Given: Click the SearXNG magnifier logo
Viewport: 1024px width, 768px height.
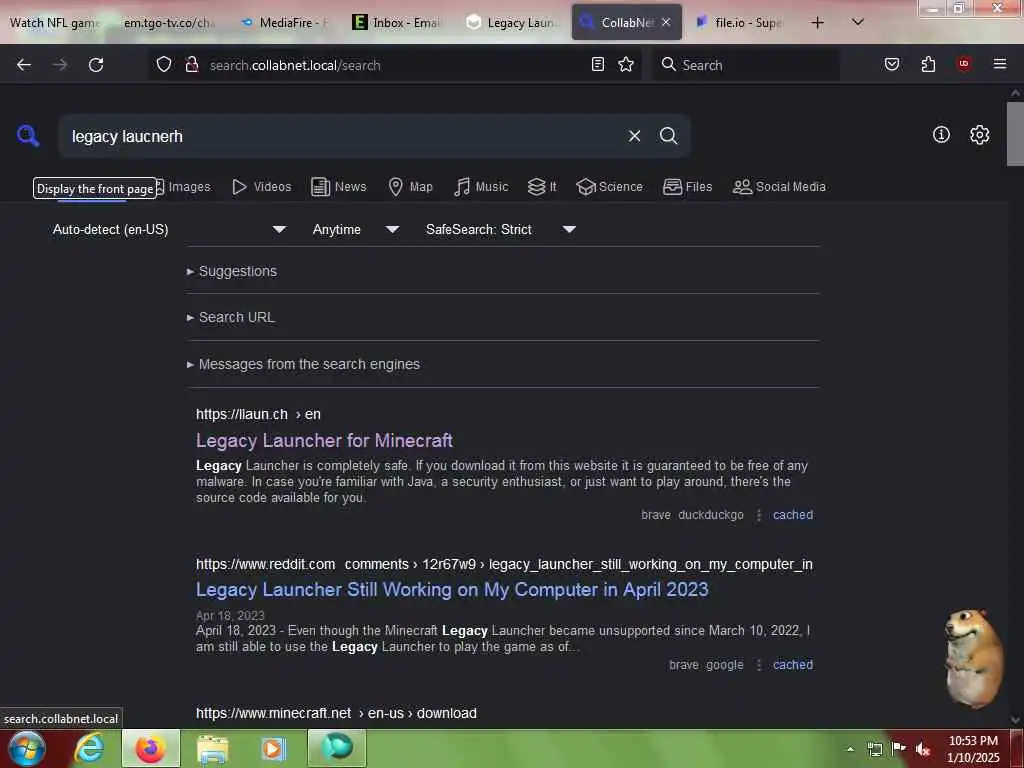Looking at the screenshot, I should 28,136.
